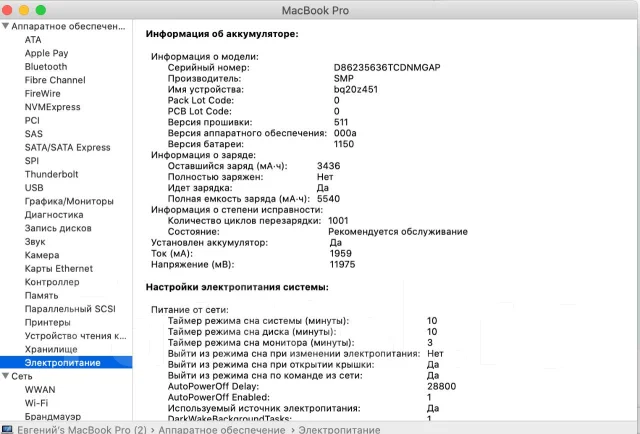Viewport: 640px width, 434px height.
Task: Click the Сеть category label
Action: [x=22, y=376]
